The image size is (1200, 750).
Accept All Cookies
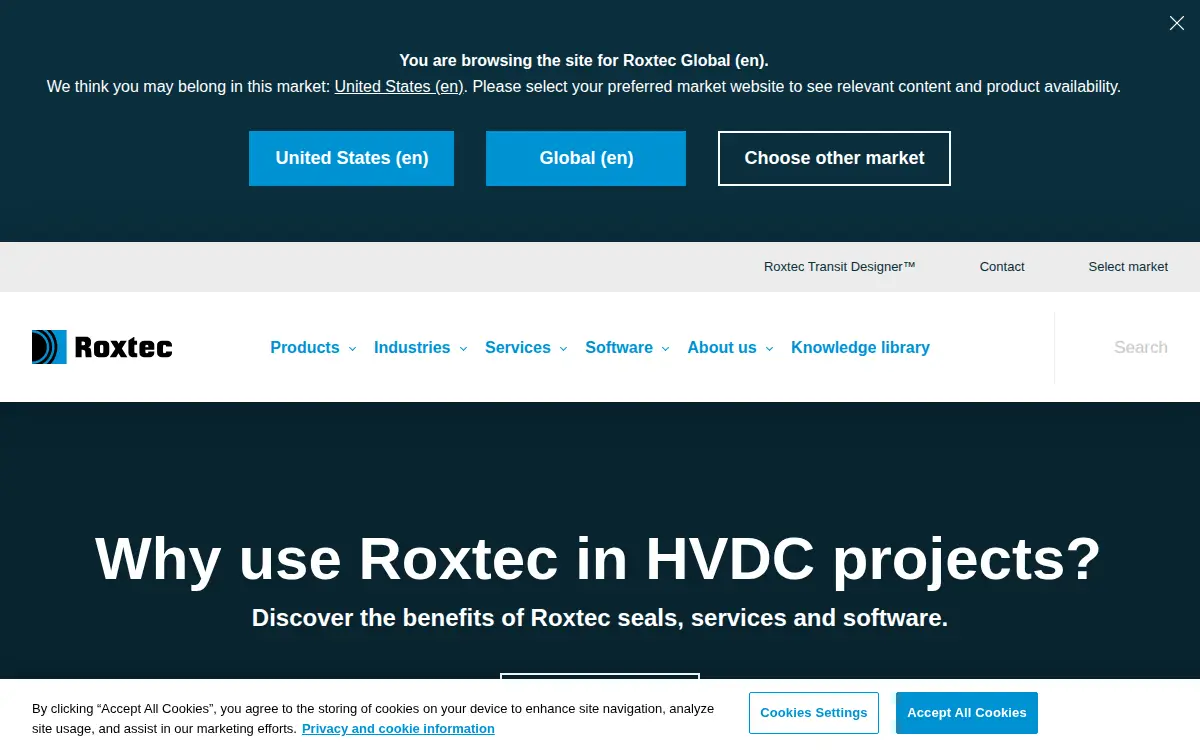(967, 713)
